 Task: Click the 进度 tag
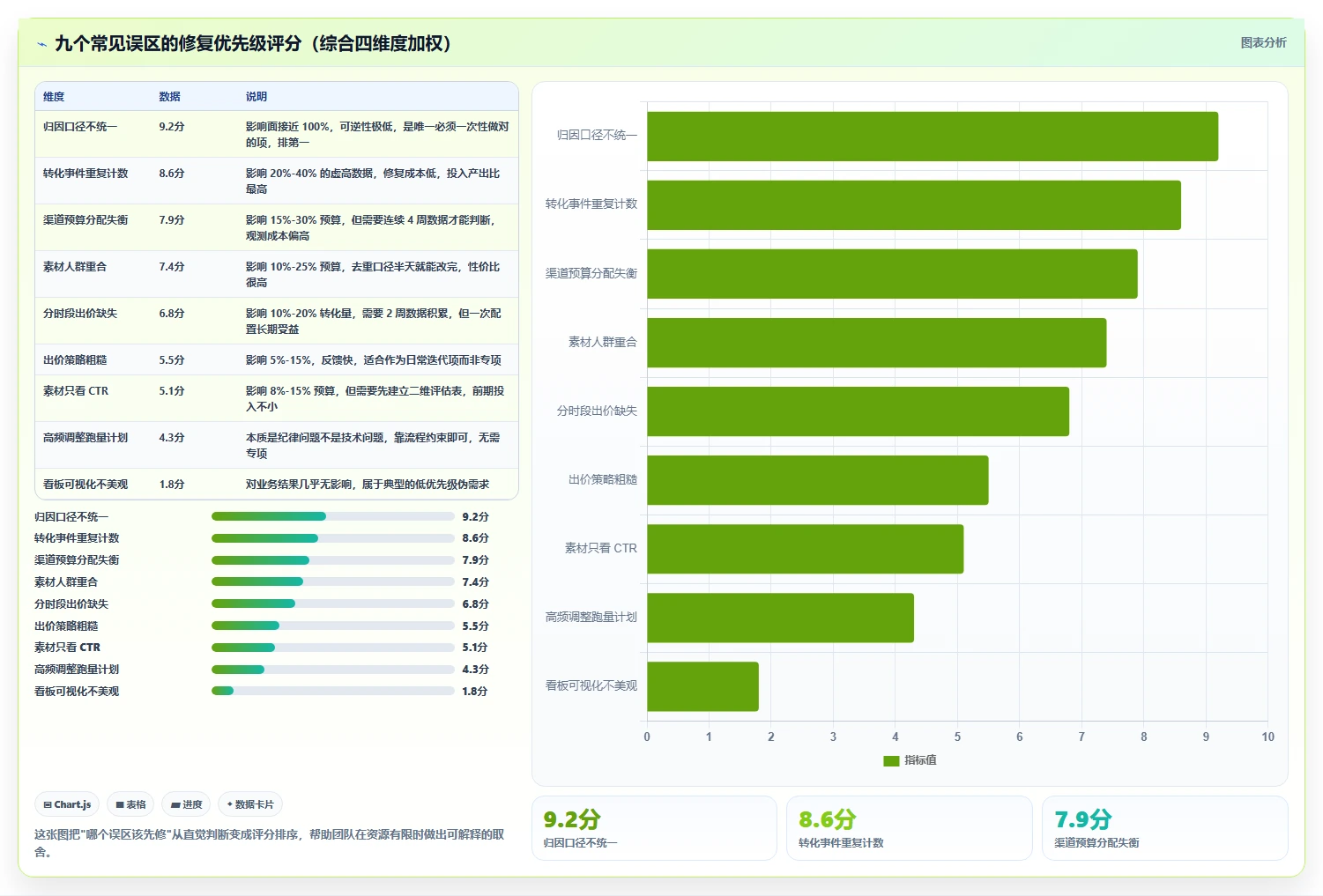pyautogui.click(x=186, y=804)
